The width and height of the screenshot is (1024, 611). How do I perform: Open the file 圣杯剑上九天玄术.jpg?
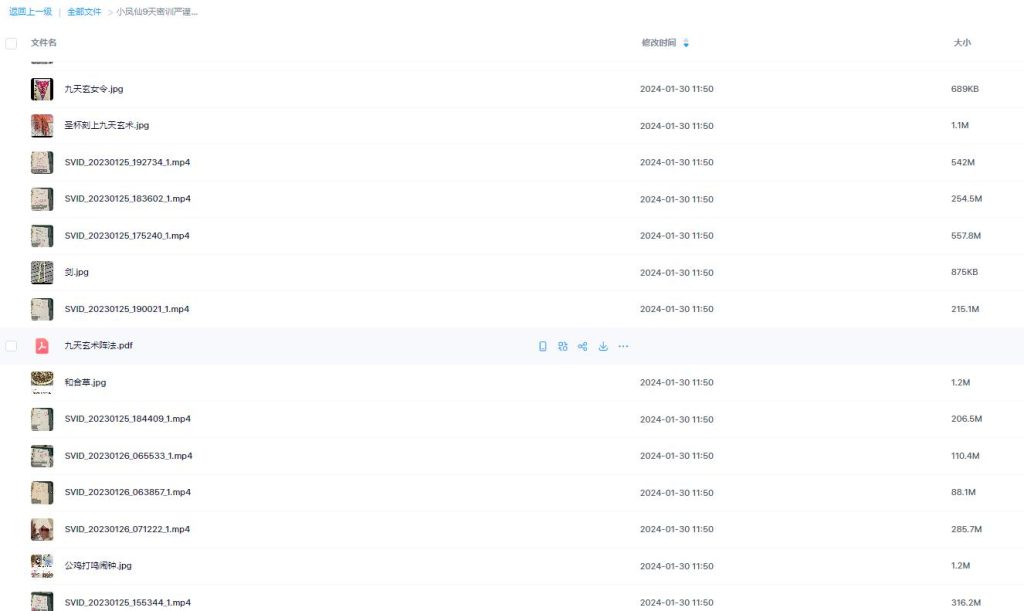pos(106,125)
